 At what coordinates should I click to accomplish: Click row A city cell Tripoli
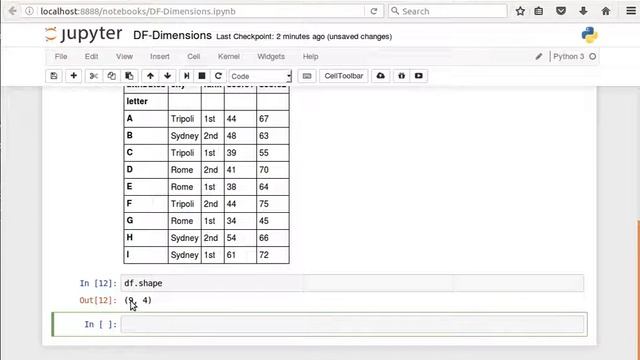tap(184, 119)
